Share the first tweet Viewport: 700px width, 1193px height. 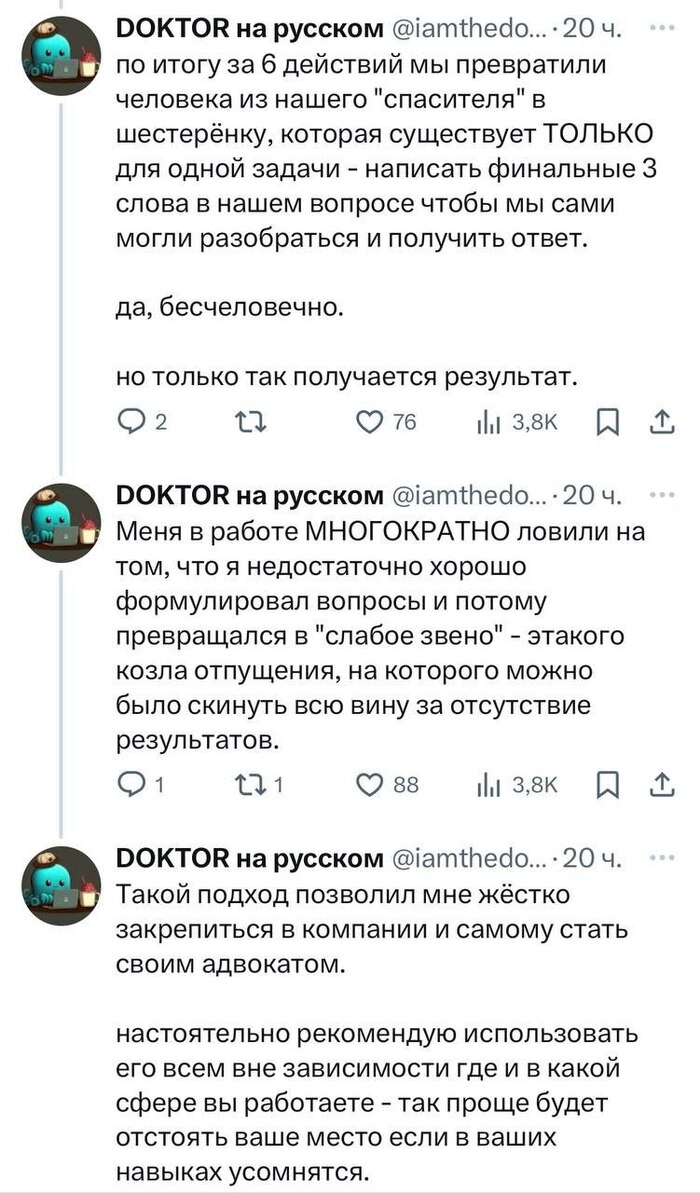point(661,424)
